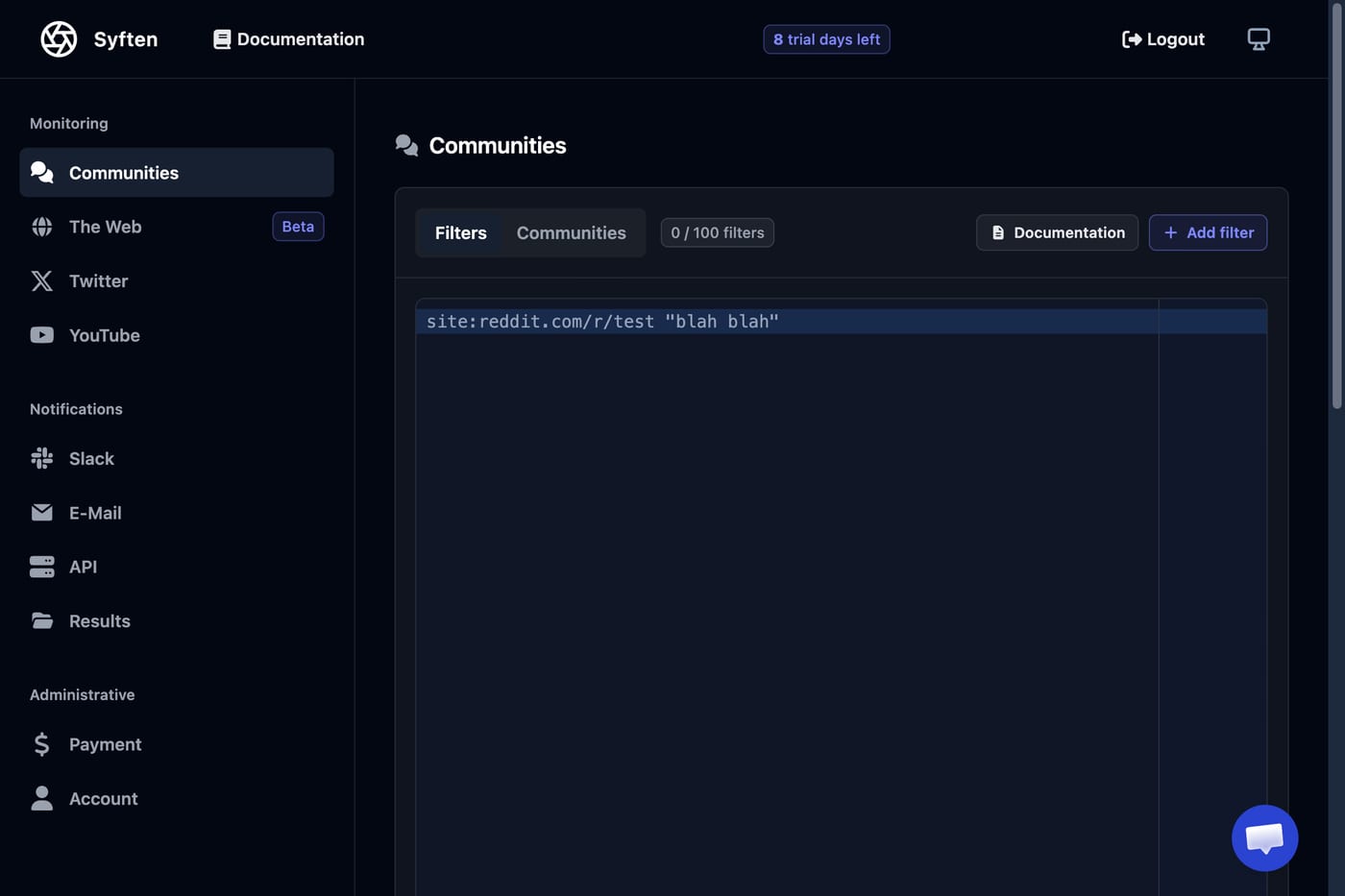Click the document icon in Documentation button
This screenshot has height=896, width=1345.
(x=998, y=232)
